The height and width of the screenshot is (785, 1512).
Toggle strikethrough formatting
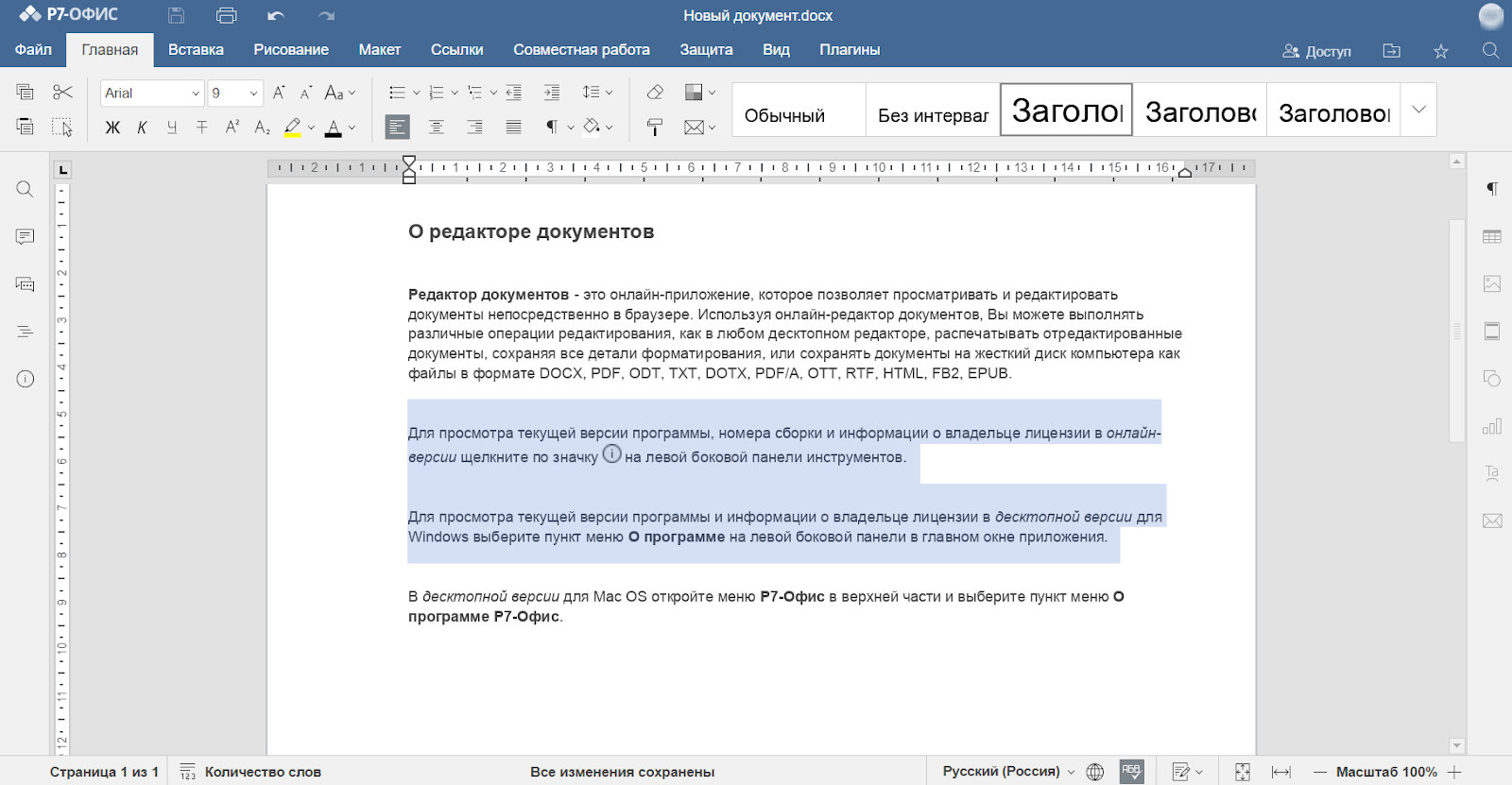[202, 127]
